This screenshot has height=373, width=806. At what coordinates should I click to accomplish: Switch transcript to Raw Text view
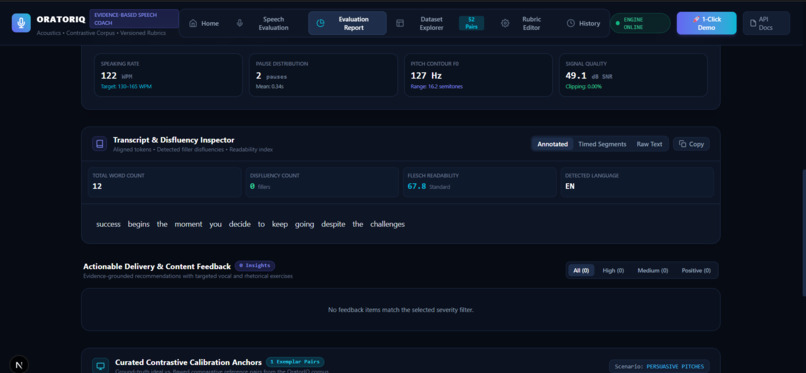pyautogui.click(x=649, y=144)
